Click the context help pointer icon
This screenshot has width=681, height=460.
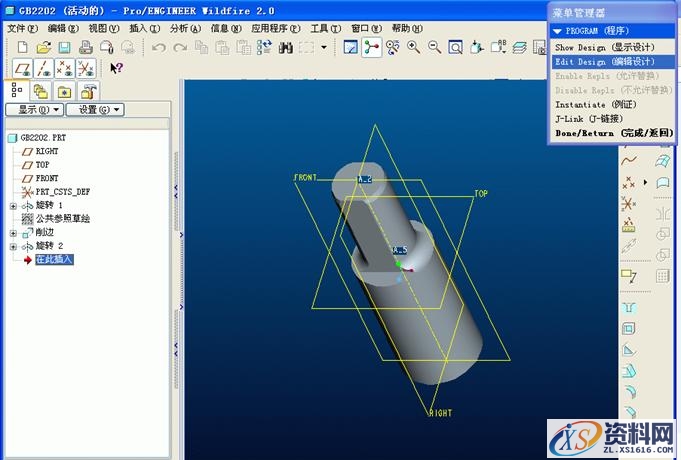pyautogui.click(x=116, y=68)
